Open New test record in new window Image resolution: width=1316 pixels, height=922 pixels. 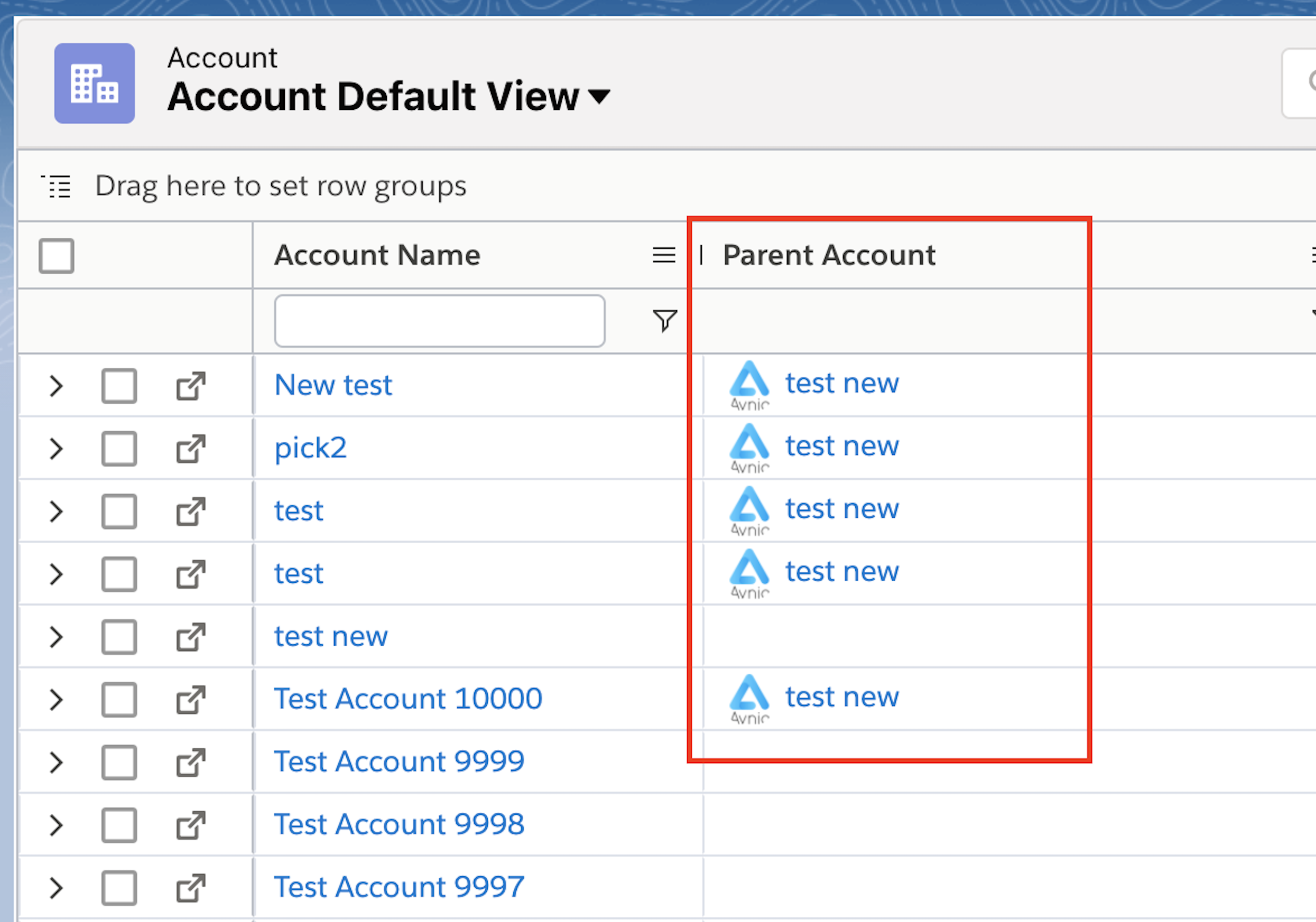click(x=191, y=386)
